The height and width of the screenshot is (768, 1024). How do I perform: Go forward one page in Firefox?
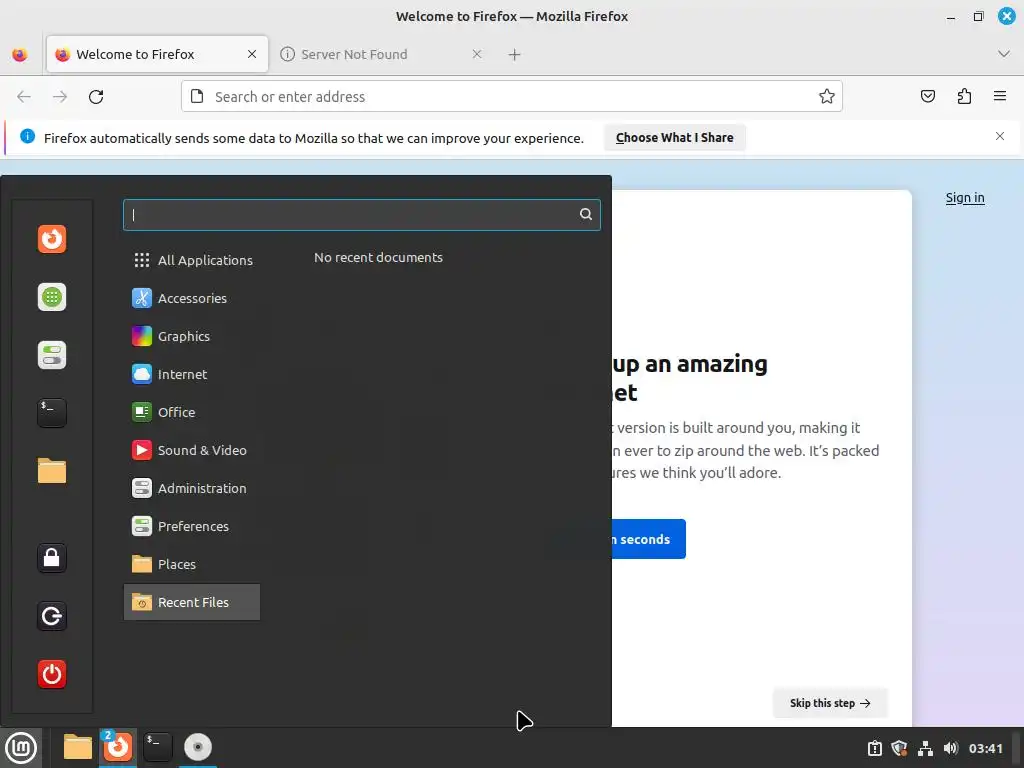(60, 97)
